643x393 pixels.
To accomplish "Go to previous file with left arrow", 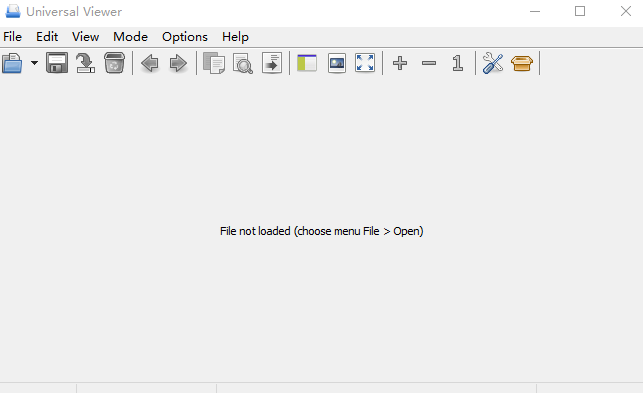I will tap(150, 64).
